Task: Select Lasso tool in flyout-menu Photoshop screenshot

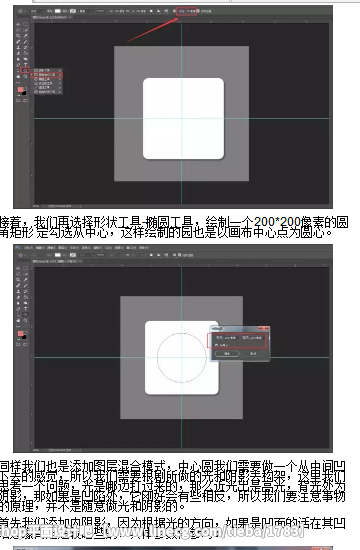Action: [x=18, y=30]
